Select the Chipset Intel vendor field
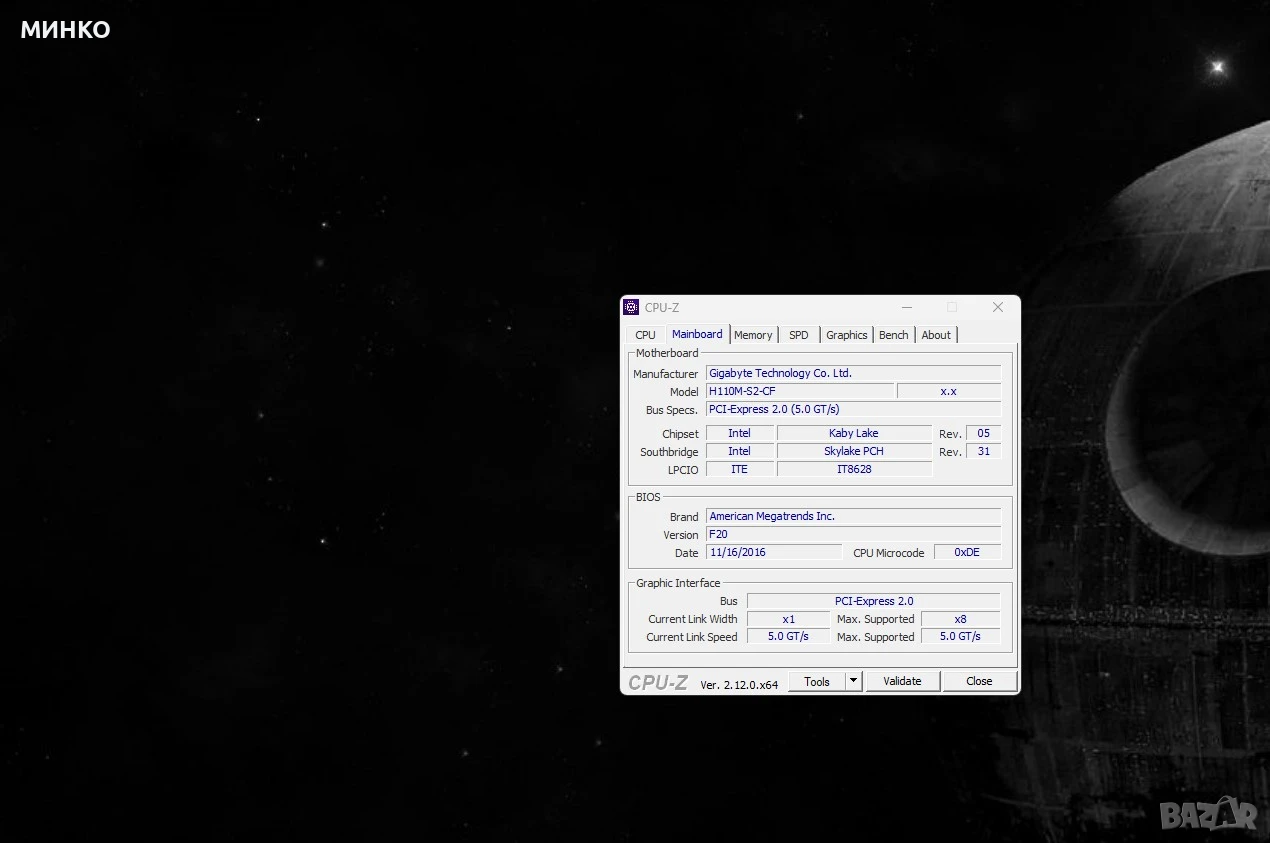 pos(739,433)
